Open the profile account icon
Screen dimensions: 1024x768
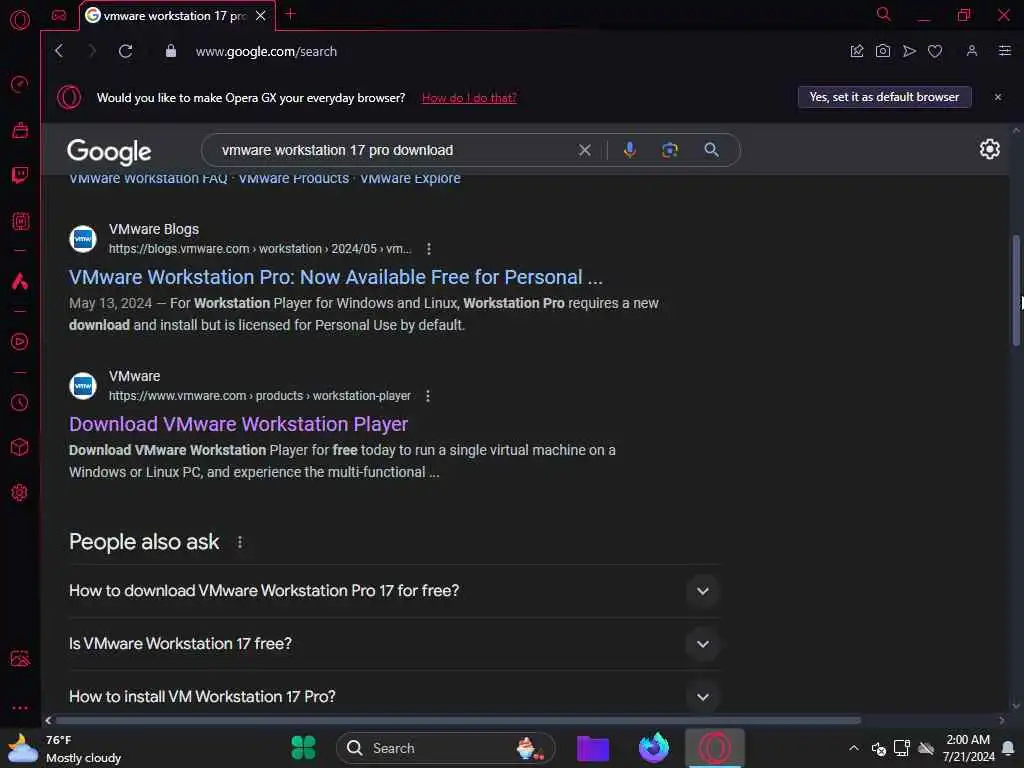coord(972,51)
